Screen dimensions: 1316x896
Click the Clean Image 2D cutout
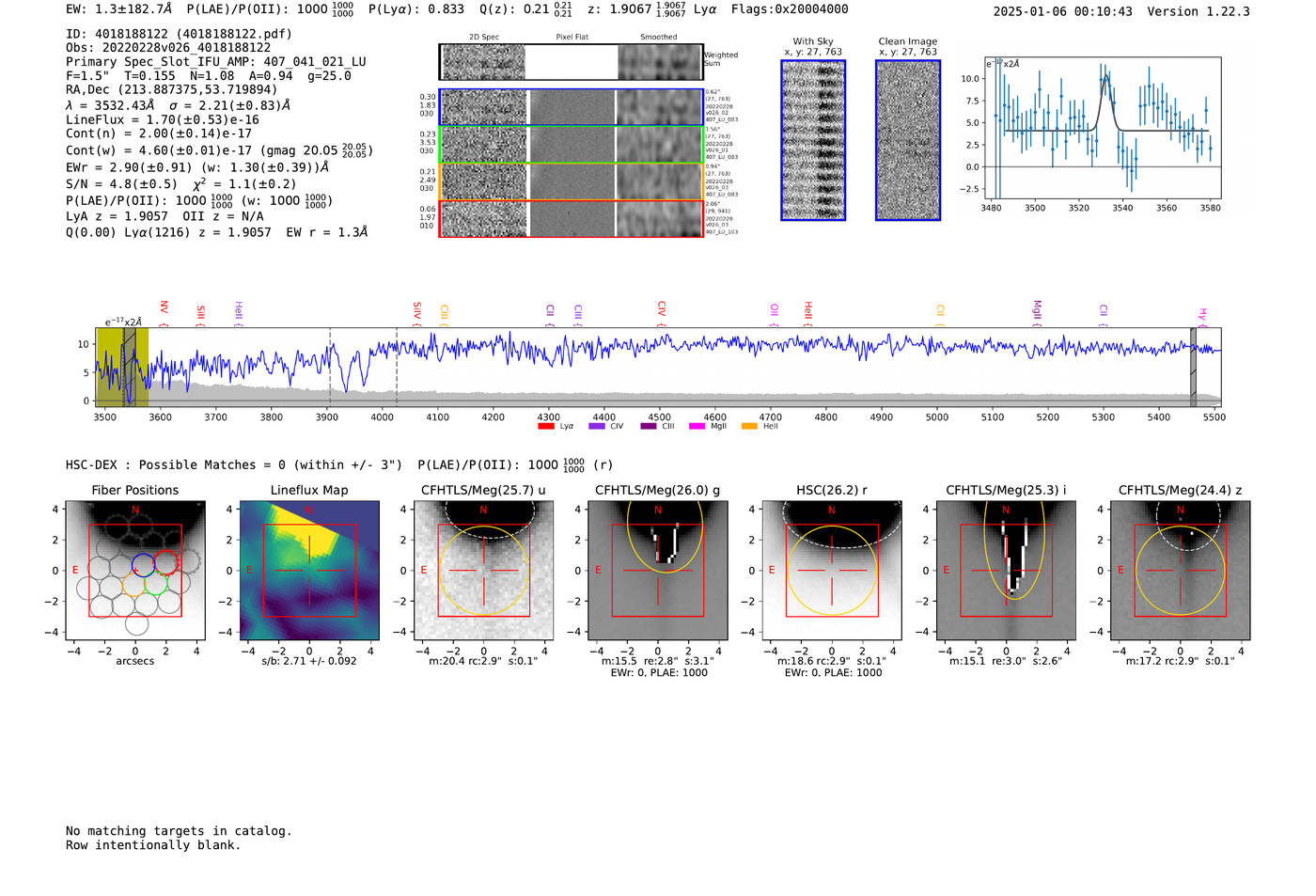(908, 140)
